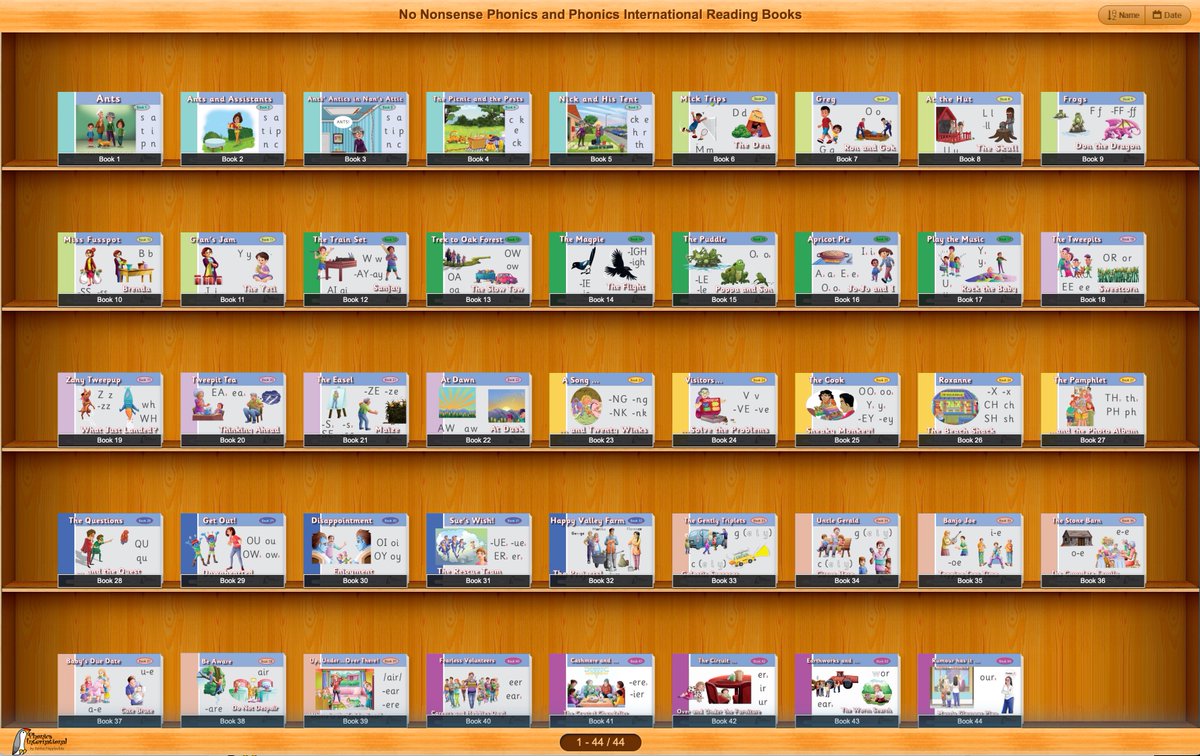The width and height of the screenshot is (1200, 756).
Task: Open Book 12 The Train Set
Action: (356, 269)
